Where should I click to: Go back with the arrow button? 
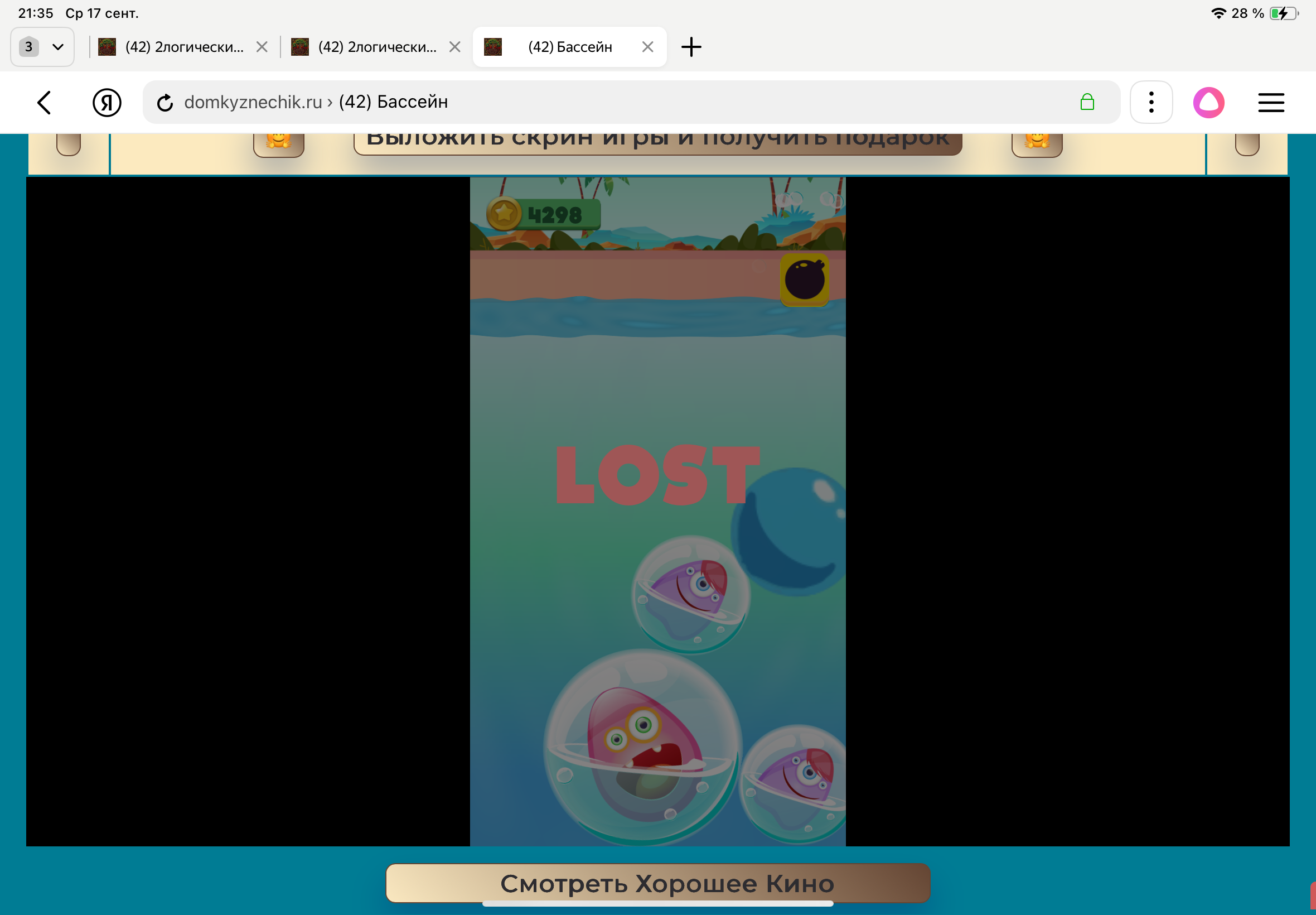[45, 103]
